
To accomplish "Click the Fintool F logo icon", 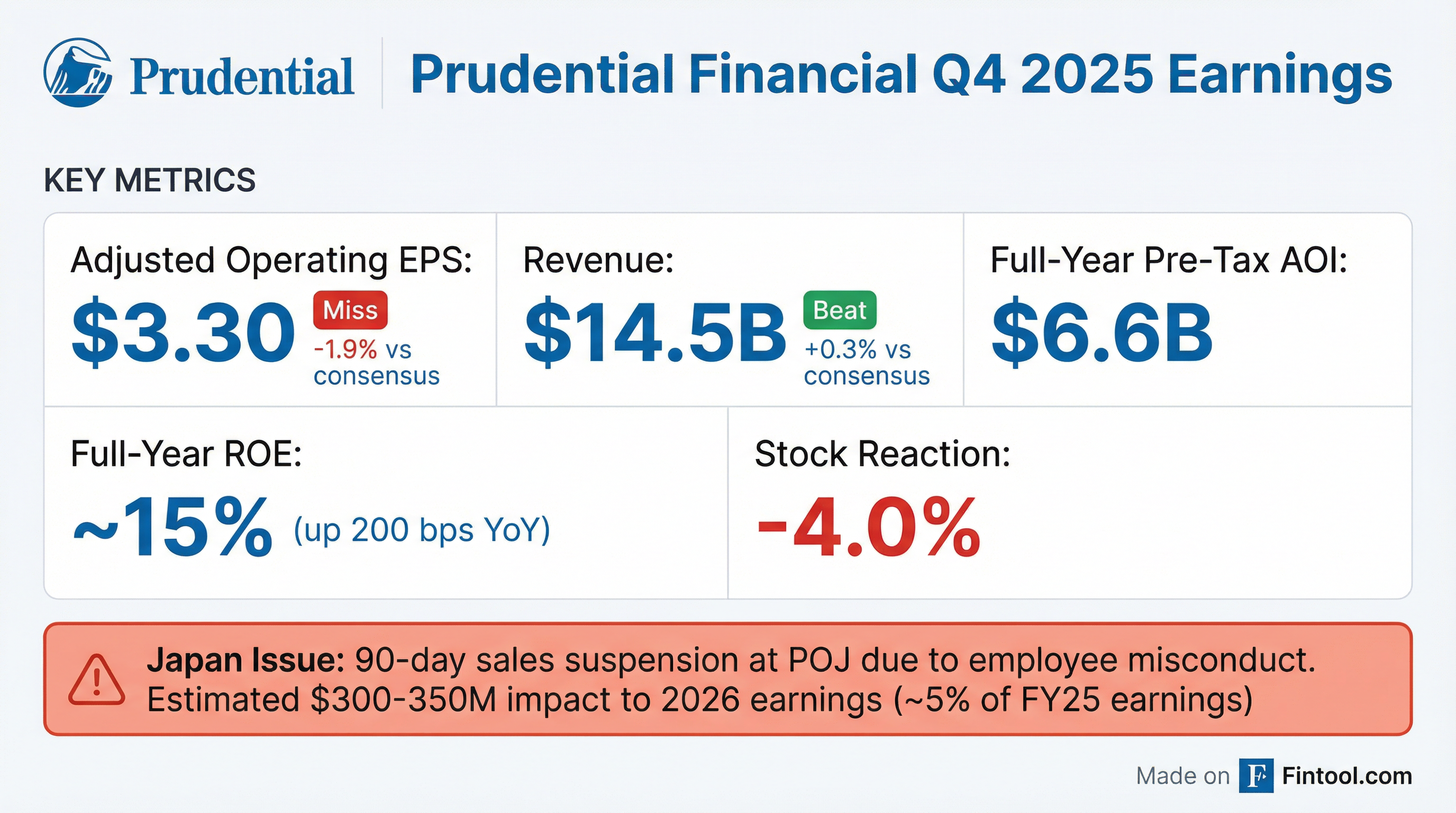I will click(1256, 776).
